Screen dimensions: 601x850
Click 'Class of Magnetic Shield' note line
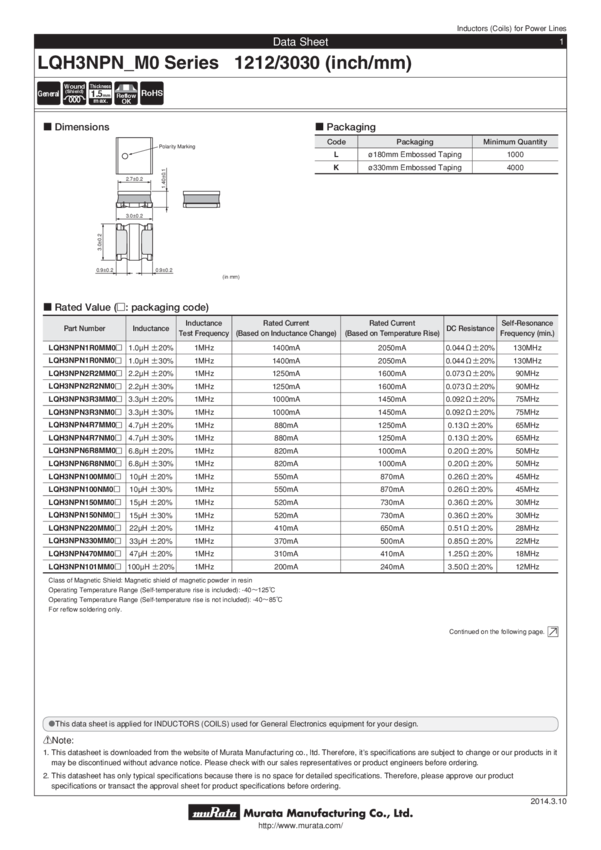pyautogui.click(x=150, y=580)
